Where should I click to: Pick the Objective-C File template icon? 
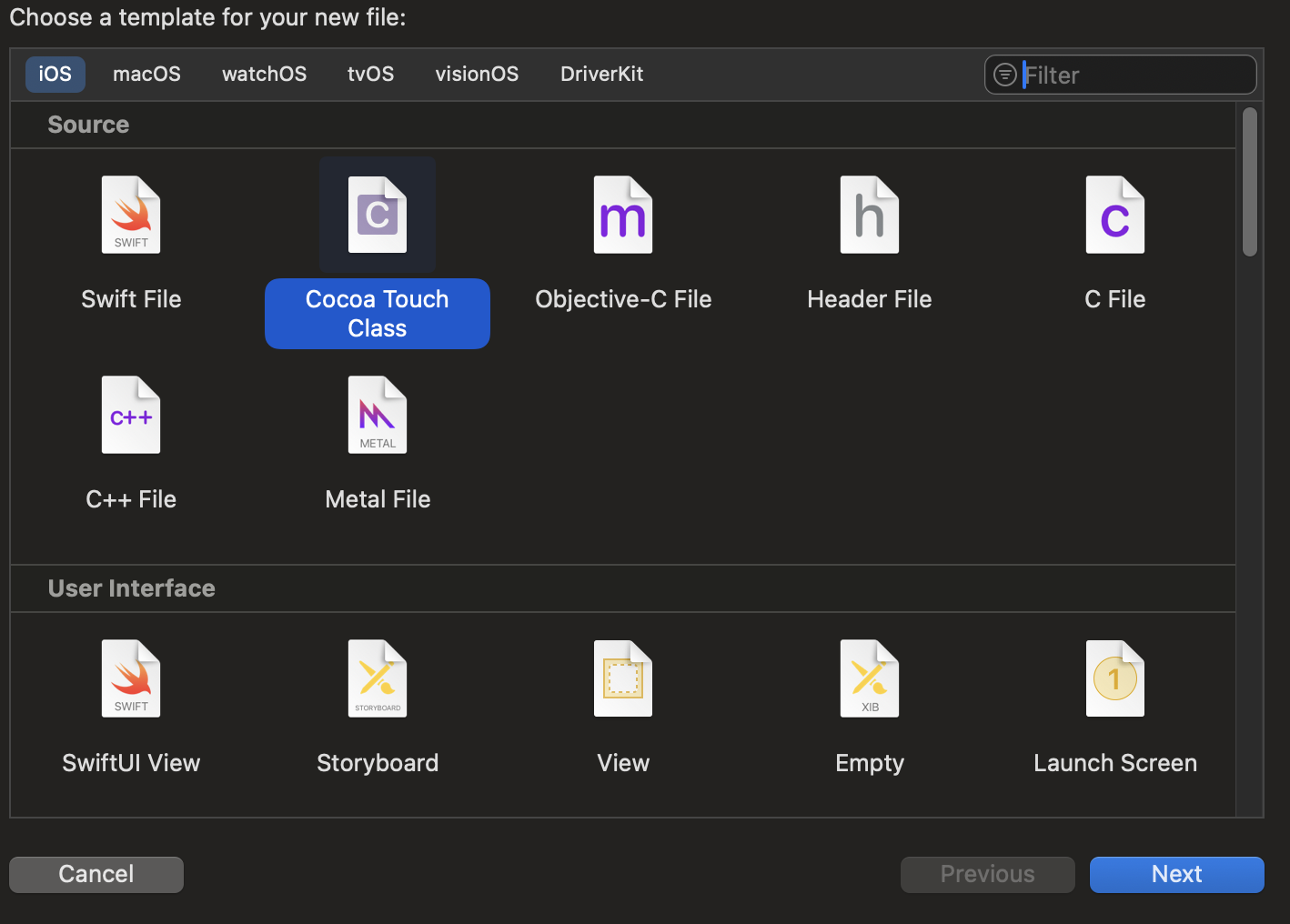tap(623, 215)
